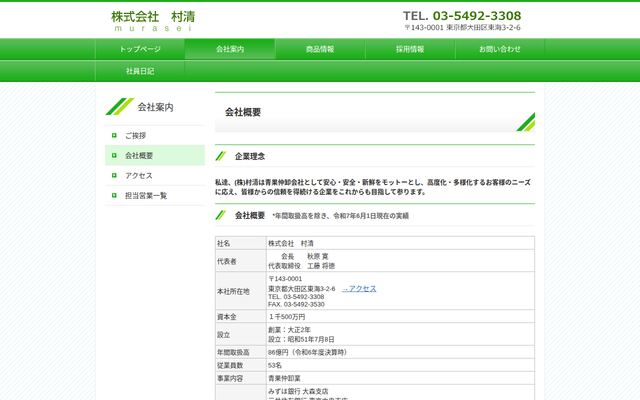Viewport: 640px width, 400px height.
Task: Open the ご挨拶 sidebar link
Action: [155, 135]
